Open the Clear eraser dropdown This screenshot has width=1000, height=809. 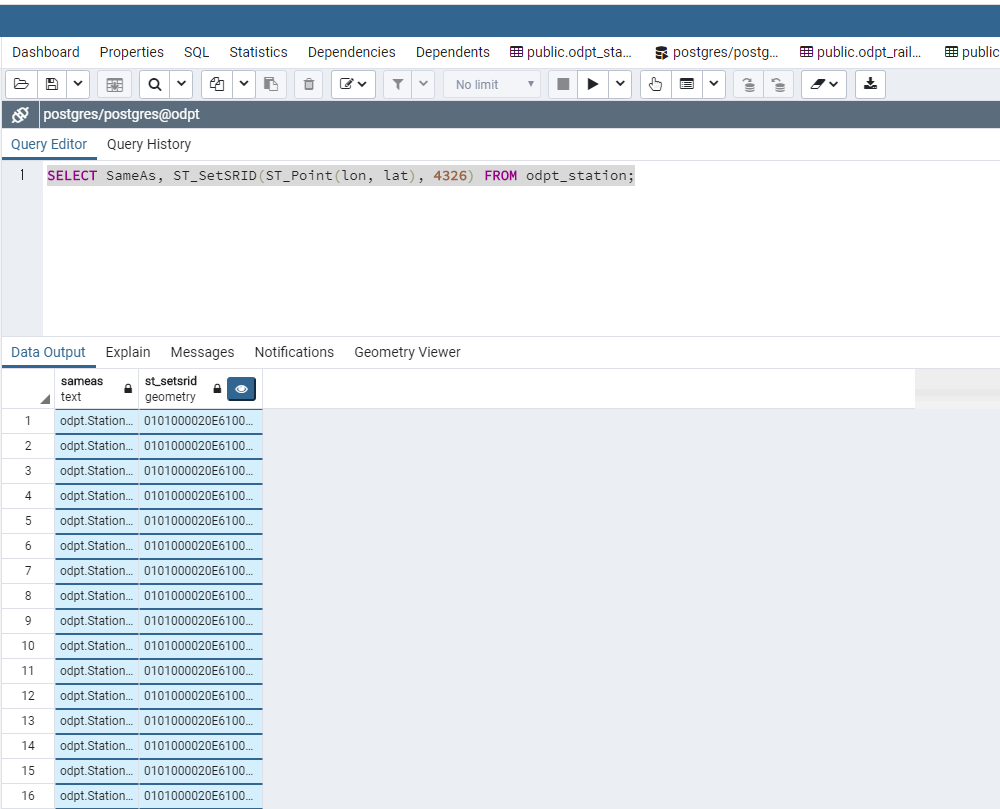pyautogui.click(x=824, y=84)
